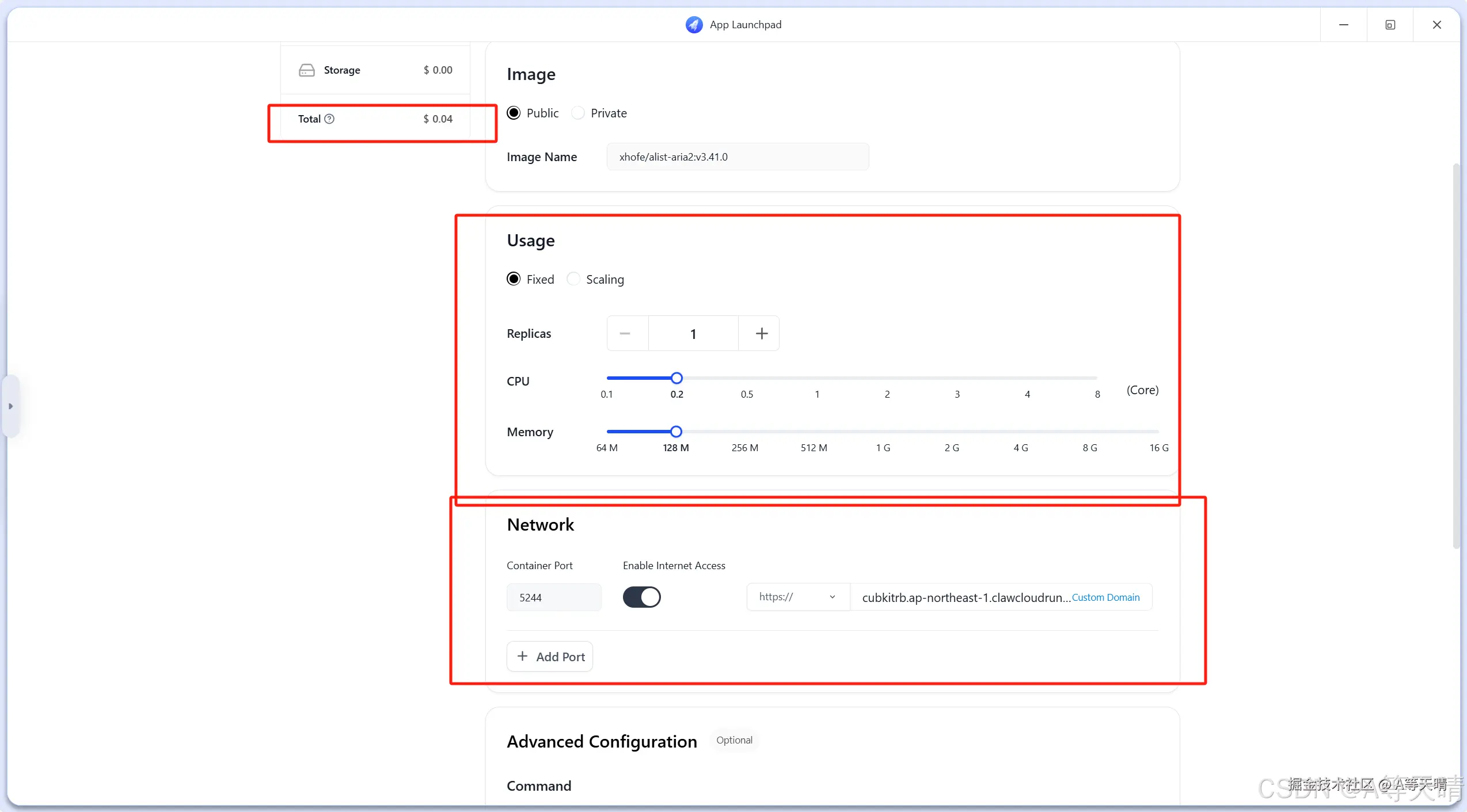Click the Total help question-mark icon

click(329, 119)
